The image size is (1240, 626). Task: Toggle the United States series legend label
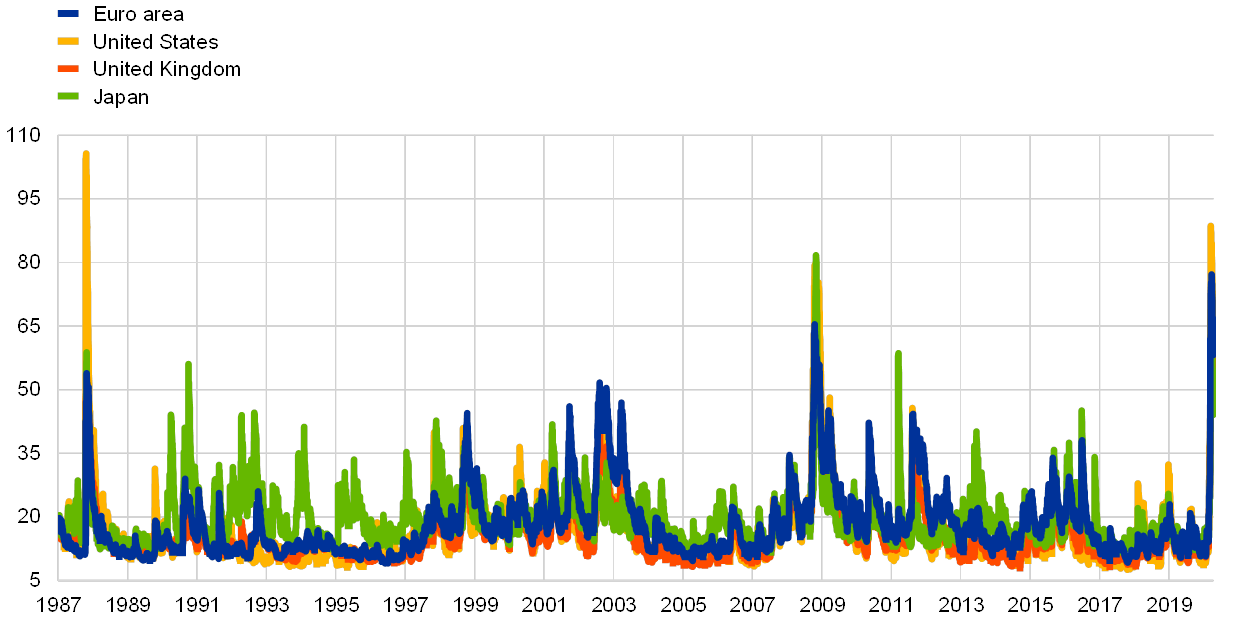point(155,42)
